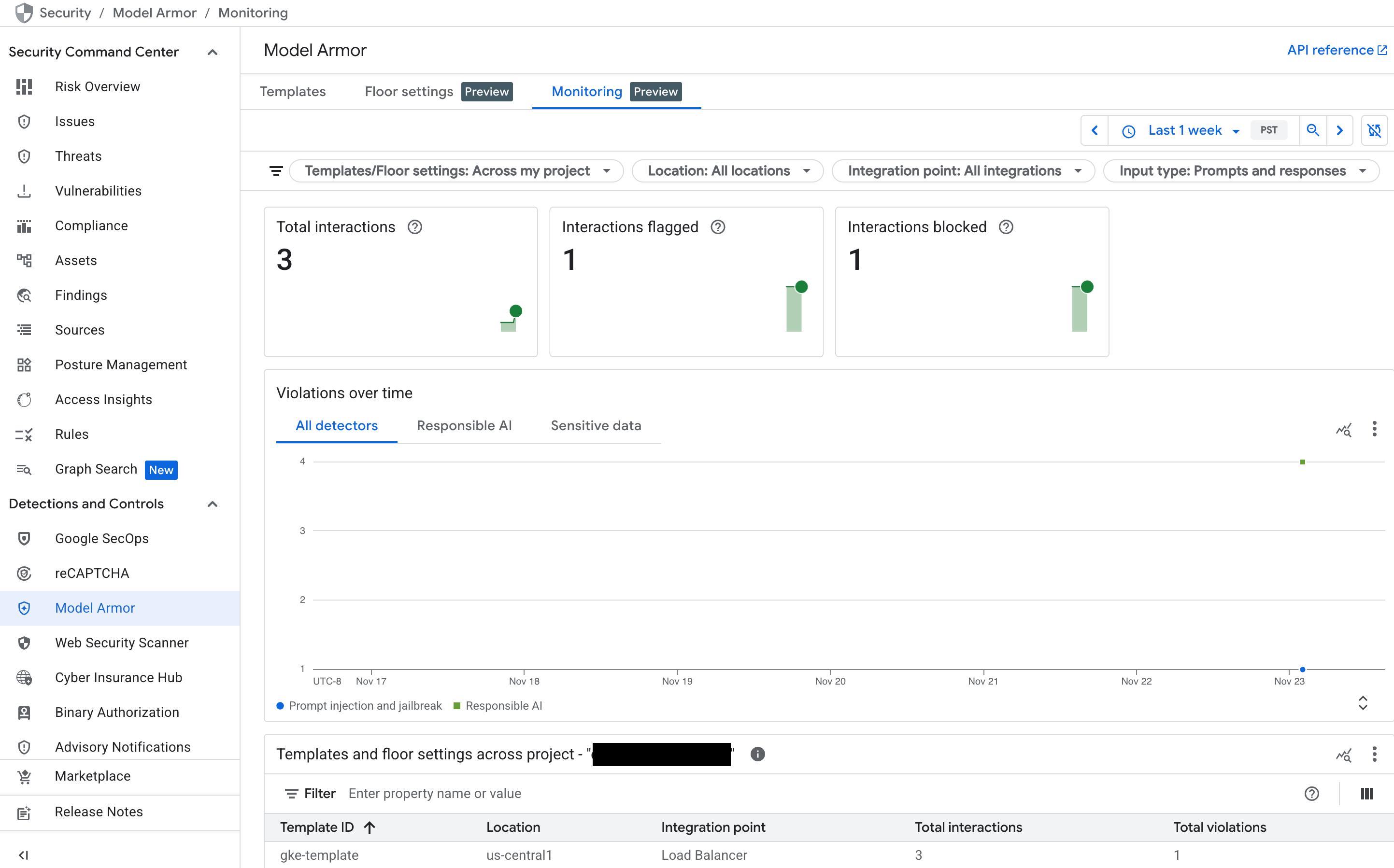Open Vulnerabilities from the sidebar
The height and width of the screenshot is (868, 1394).
tap(98, 191)
